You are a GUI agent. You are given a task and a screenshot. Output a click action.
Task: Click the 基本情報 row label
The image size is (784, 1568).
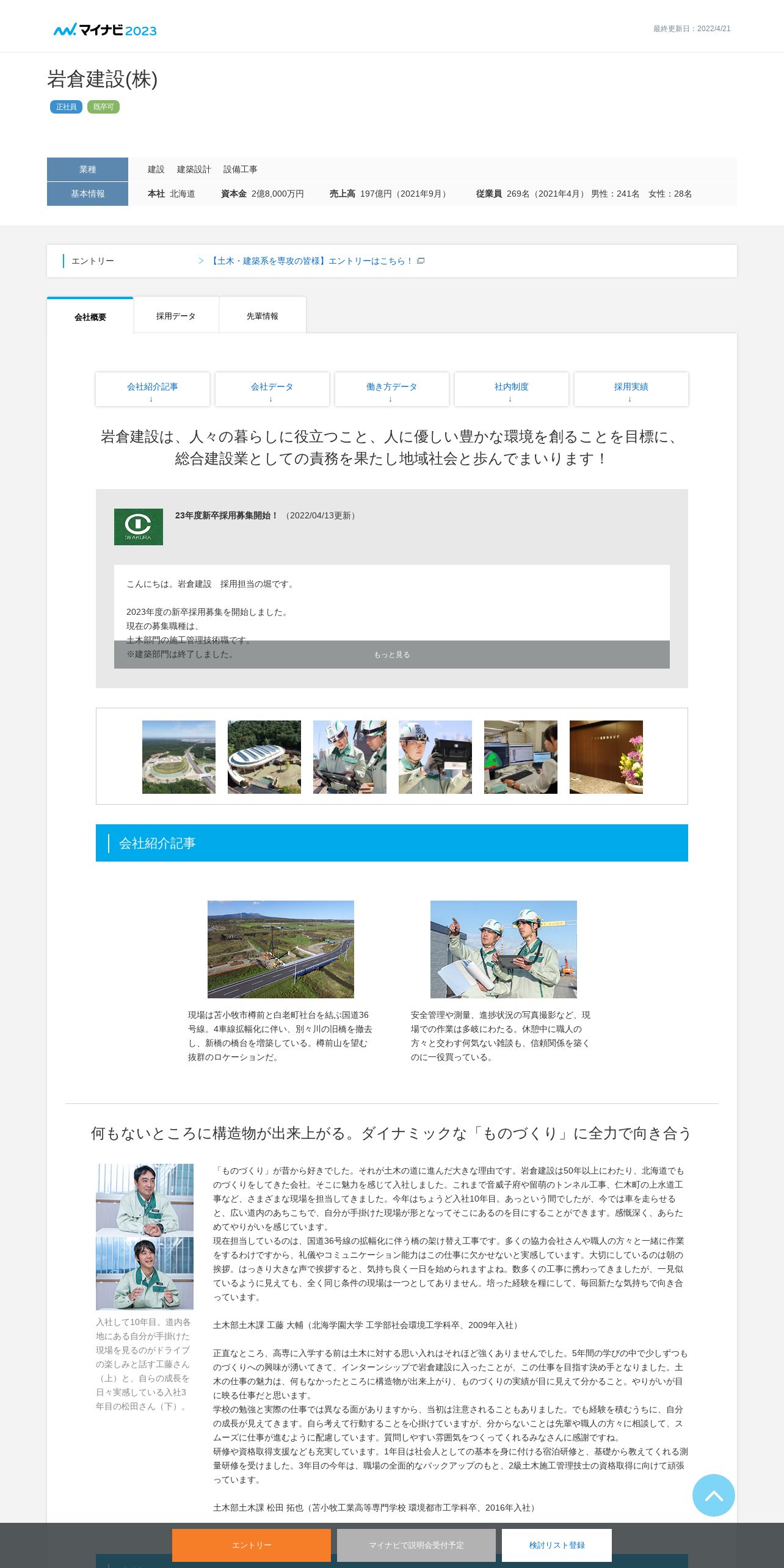click(87, 194)
